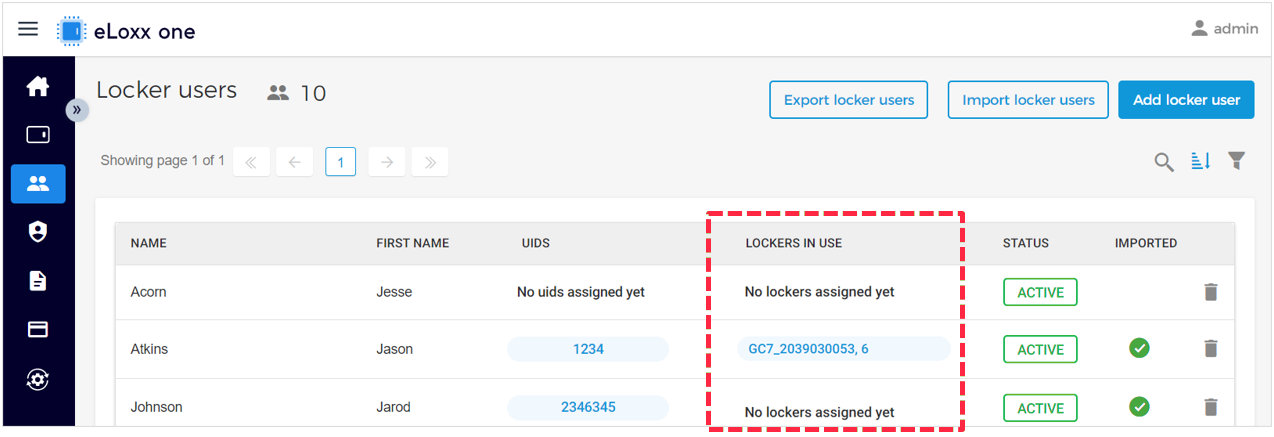The width and height of the screenshot is (1274, 437).
Task: Click imported checkmark for Johnson
Action: pos(1139,407)
